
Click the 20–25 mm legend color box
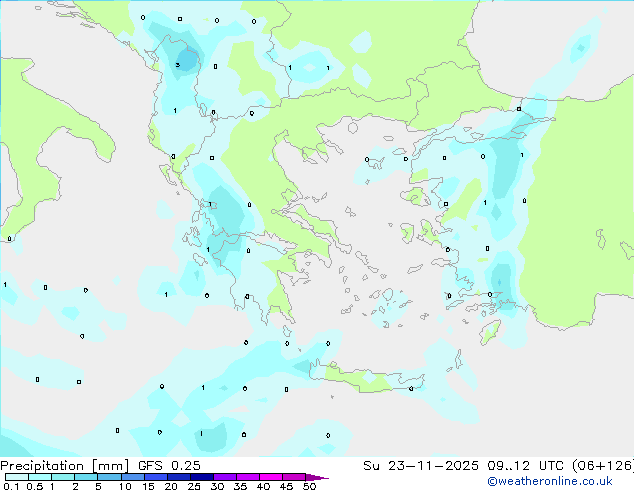tap(178, 477)
